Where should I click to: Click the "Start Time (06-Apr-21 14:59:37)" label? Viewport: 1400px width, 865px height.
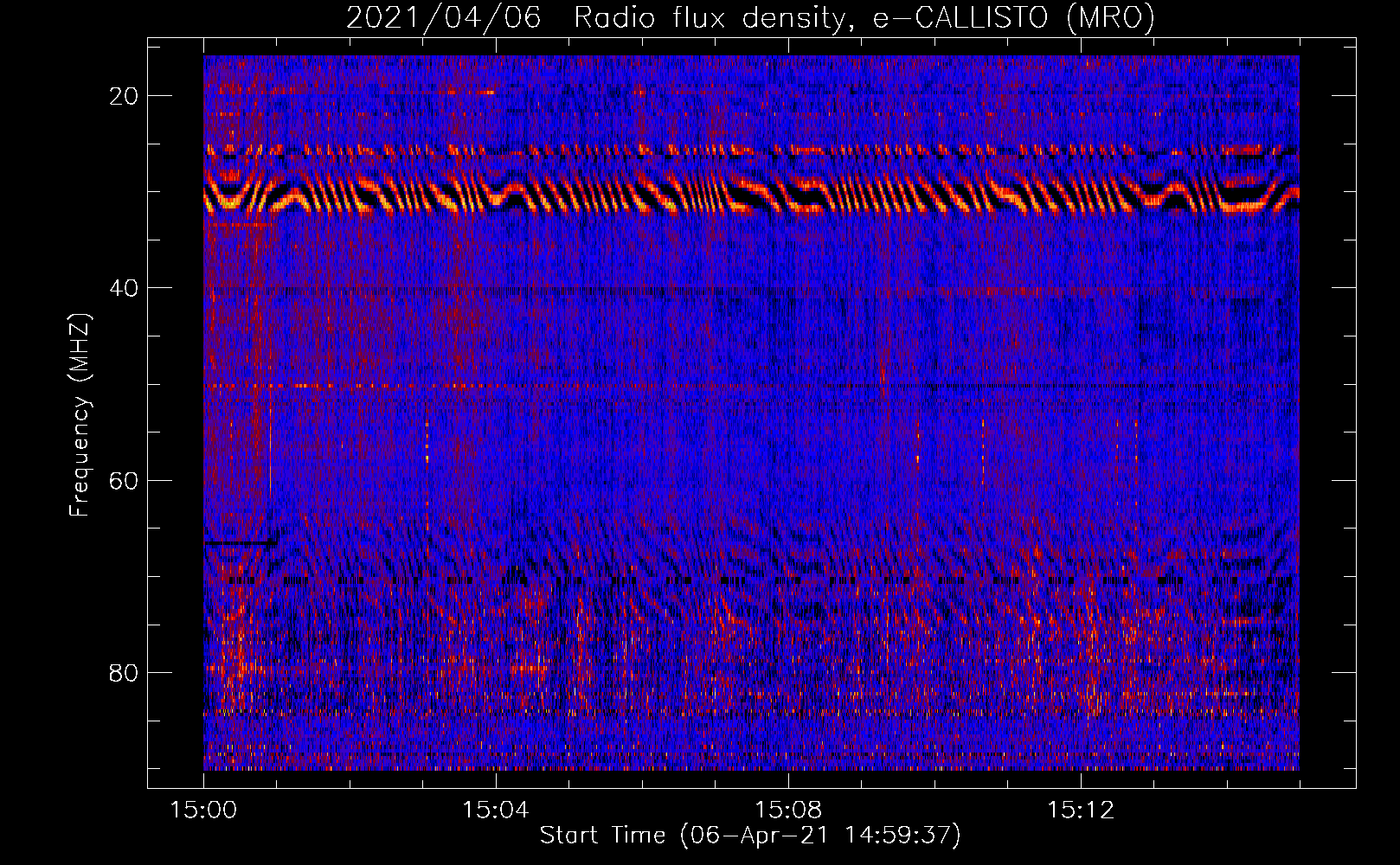[750, 836]
